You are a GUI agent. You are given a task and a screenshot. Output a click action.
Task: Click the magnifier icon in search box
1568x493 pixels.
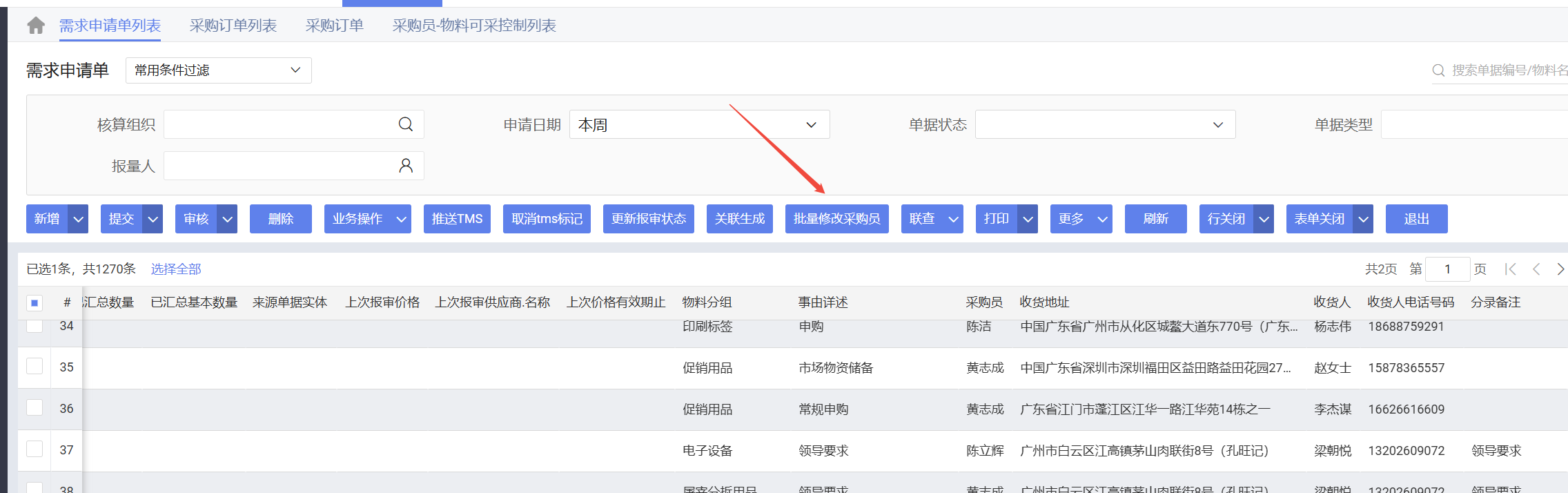[1438, 70]
